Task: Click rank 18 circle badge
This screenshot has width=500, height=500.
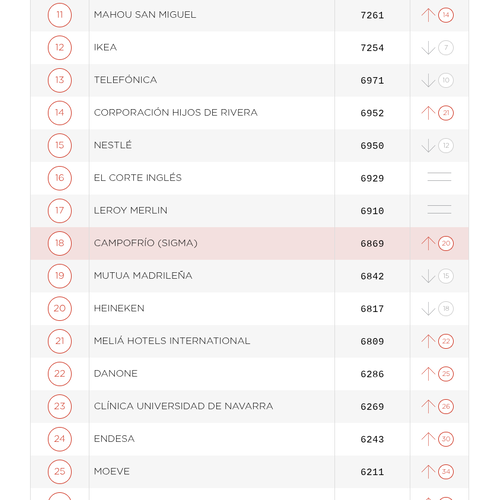Action: coord(60,243)
